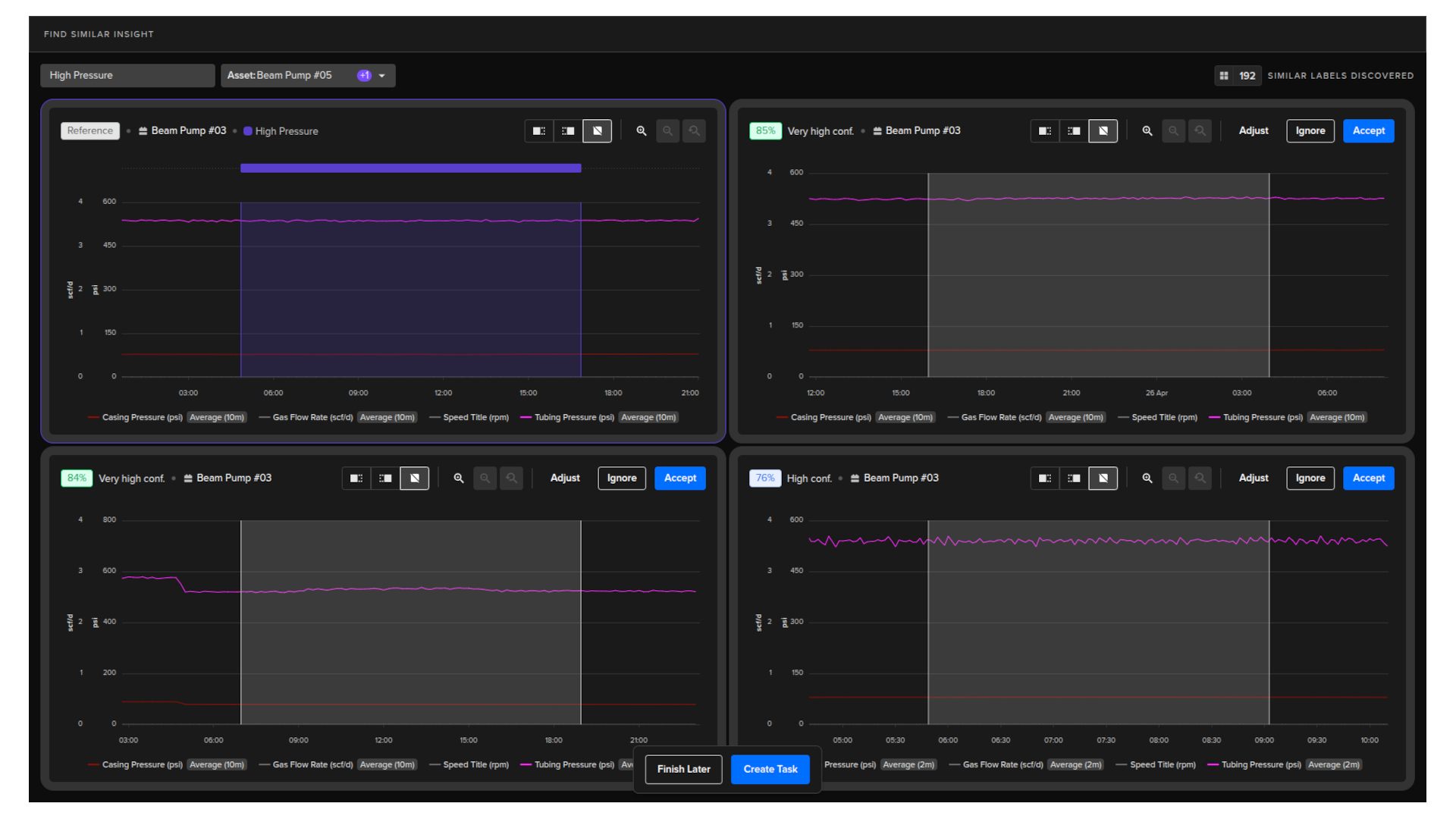The width and height of the screenshot is (1456, 819).
Task: Click the 84% confidence badge
Action: point(77,479)
